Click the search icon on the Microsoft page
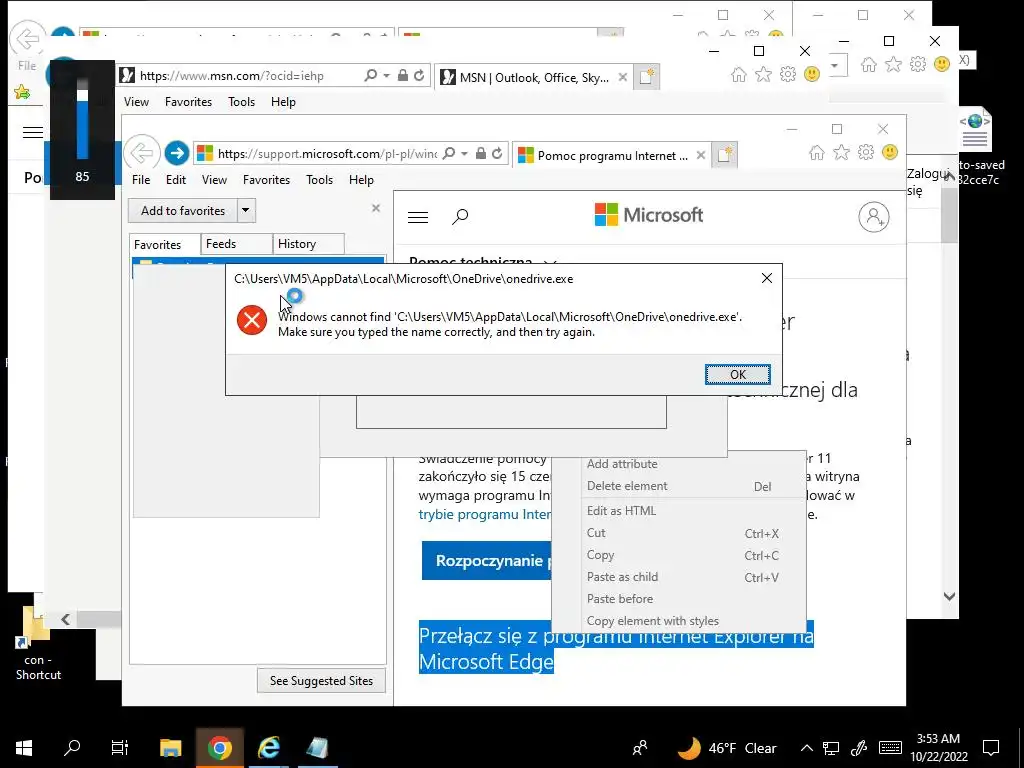Image resolution: width=1024 pixels, height=768 pixels. pos(460,216)
